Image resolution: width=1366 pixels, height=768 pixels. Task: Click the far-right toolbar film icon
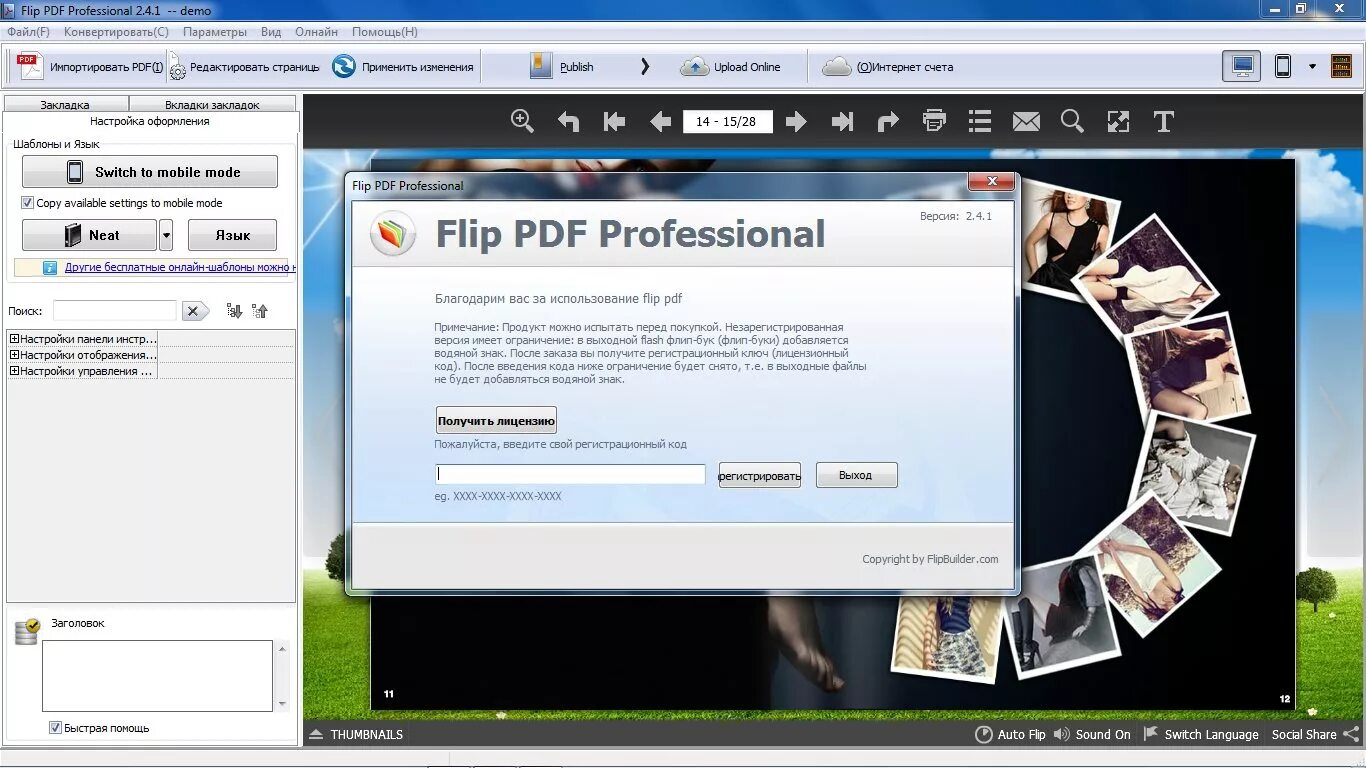pos(1341,66)
